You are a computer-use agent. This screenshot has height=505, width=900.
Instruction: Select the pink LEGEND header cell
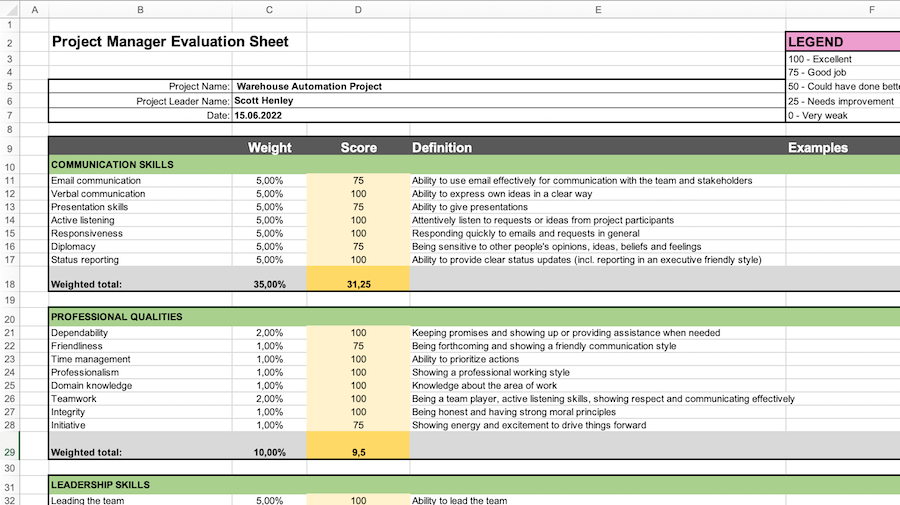[x=843, y=42]
